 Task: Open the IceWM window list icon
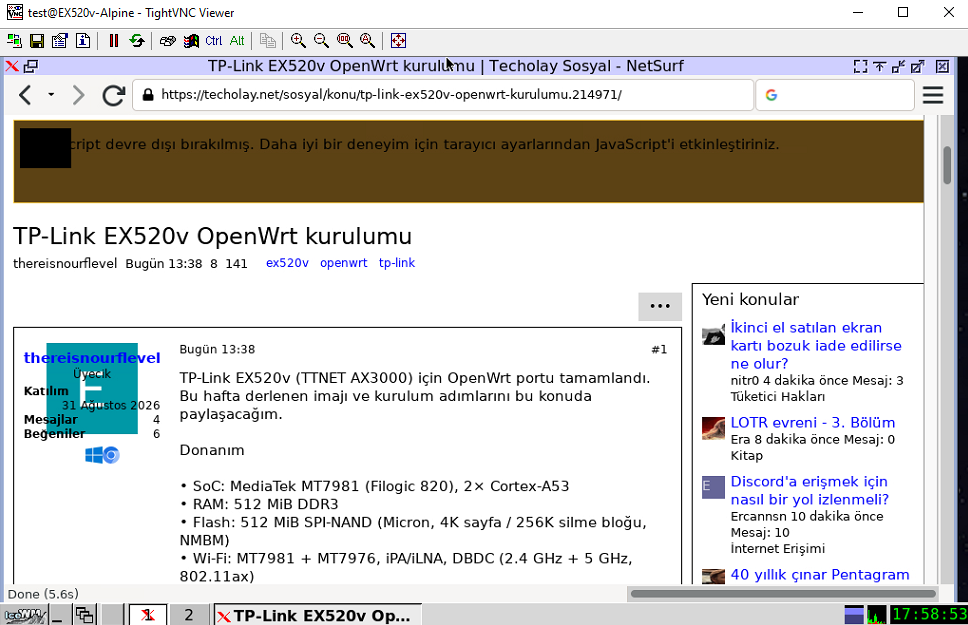point(84,615)
